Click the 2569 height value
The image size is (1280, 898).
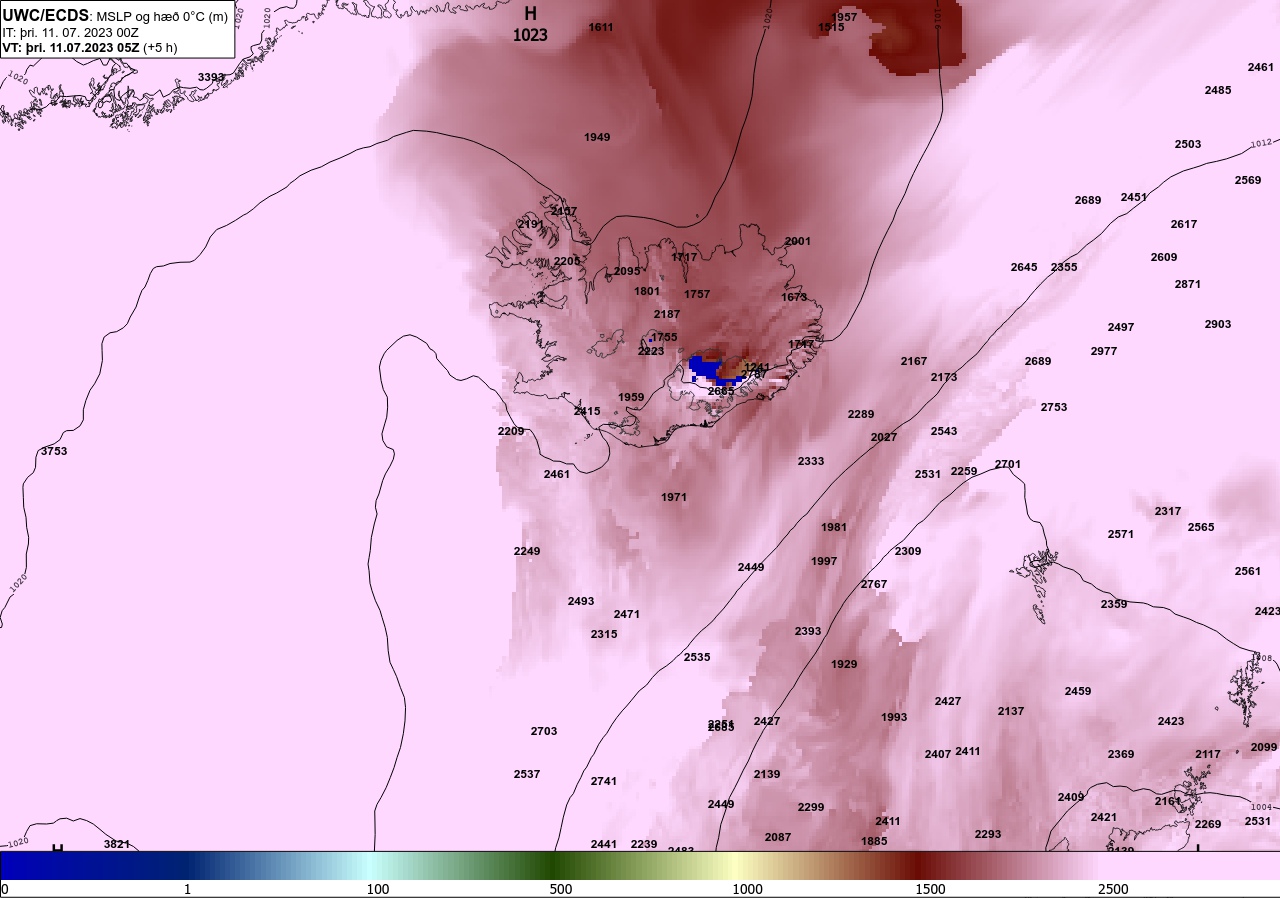click(x=1248, y=180)
